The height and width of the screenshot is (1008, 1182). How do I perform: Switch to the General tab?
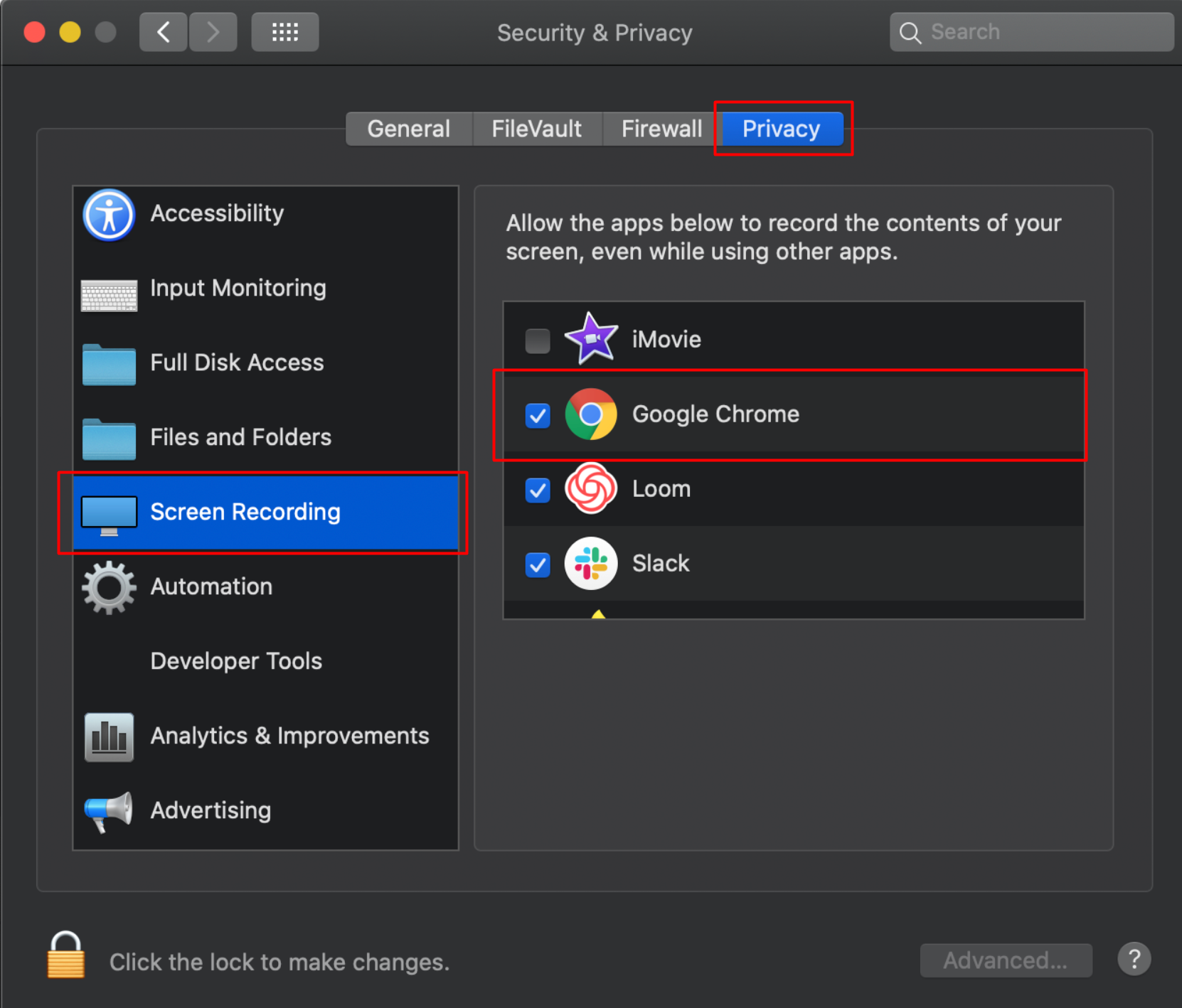coord(409,129)
